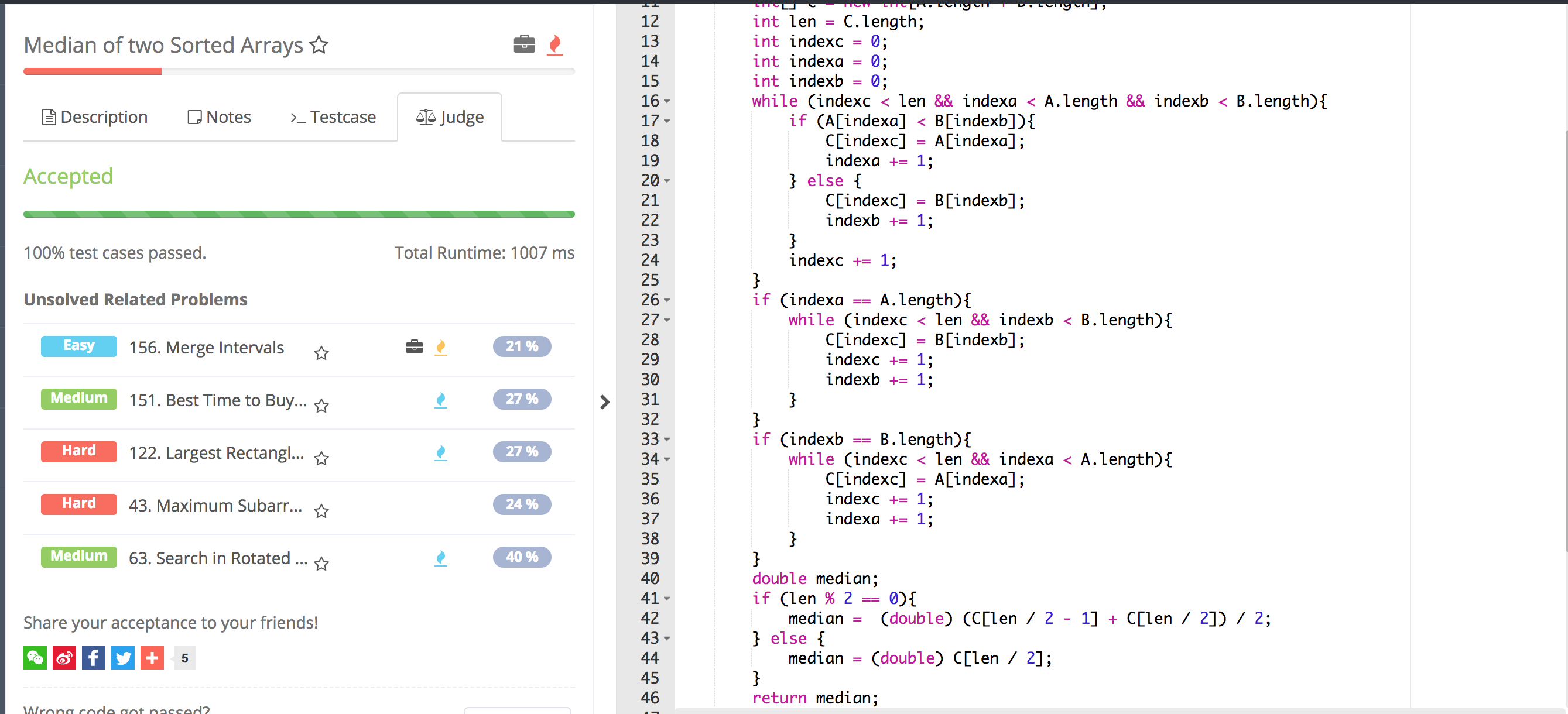1568x714 pixels.
Task: Click the green accepted progress bar
Action: 299,214
